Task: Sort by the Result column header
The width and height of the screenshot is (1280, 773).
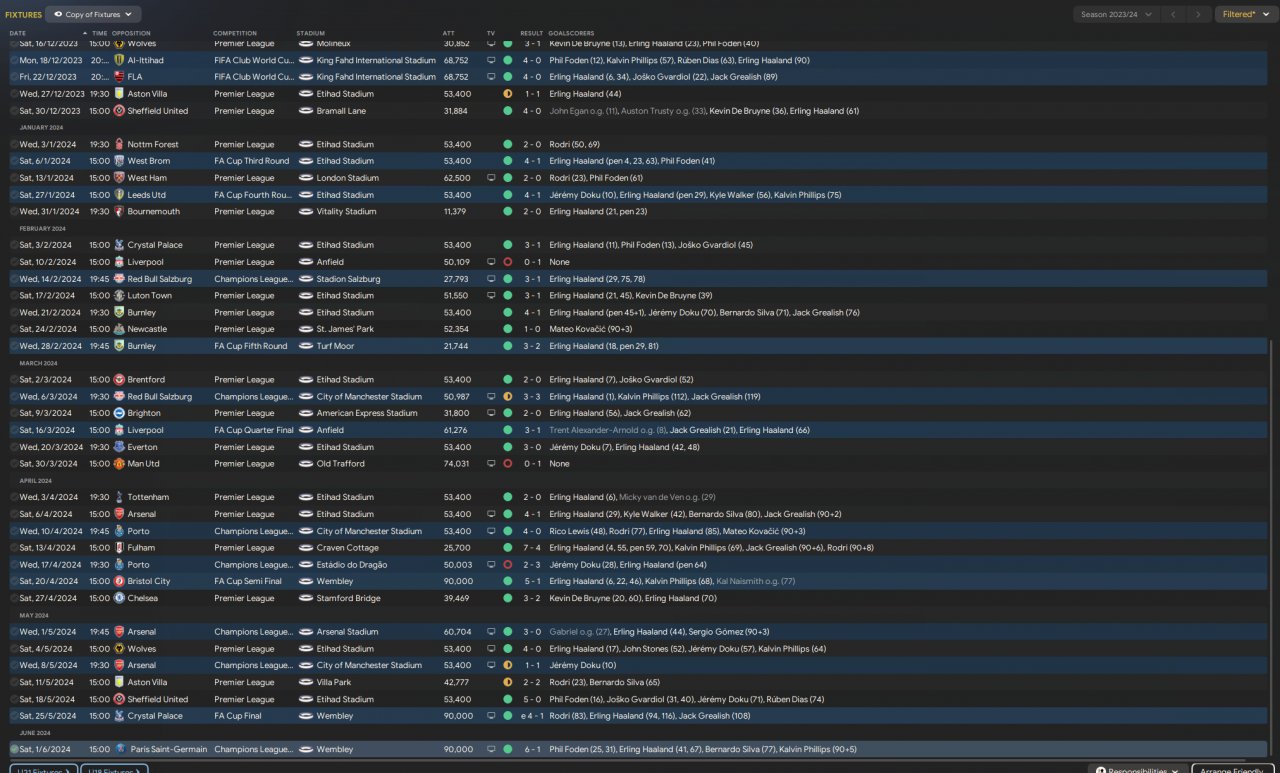Action: (x=531, y=33)
